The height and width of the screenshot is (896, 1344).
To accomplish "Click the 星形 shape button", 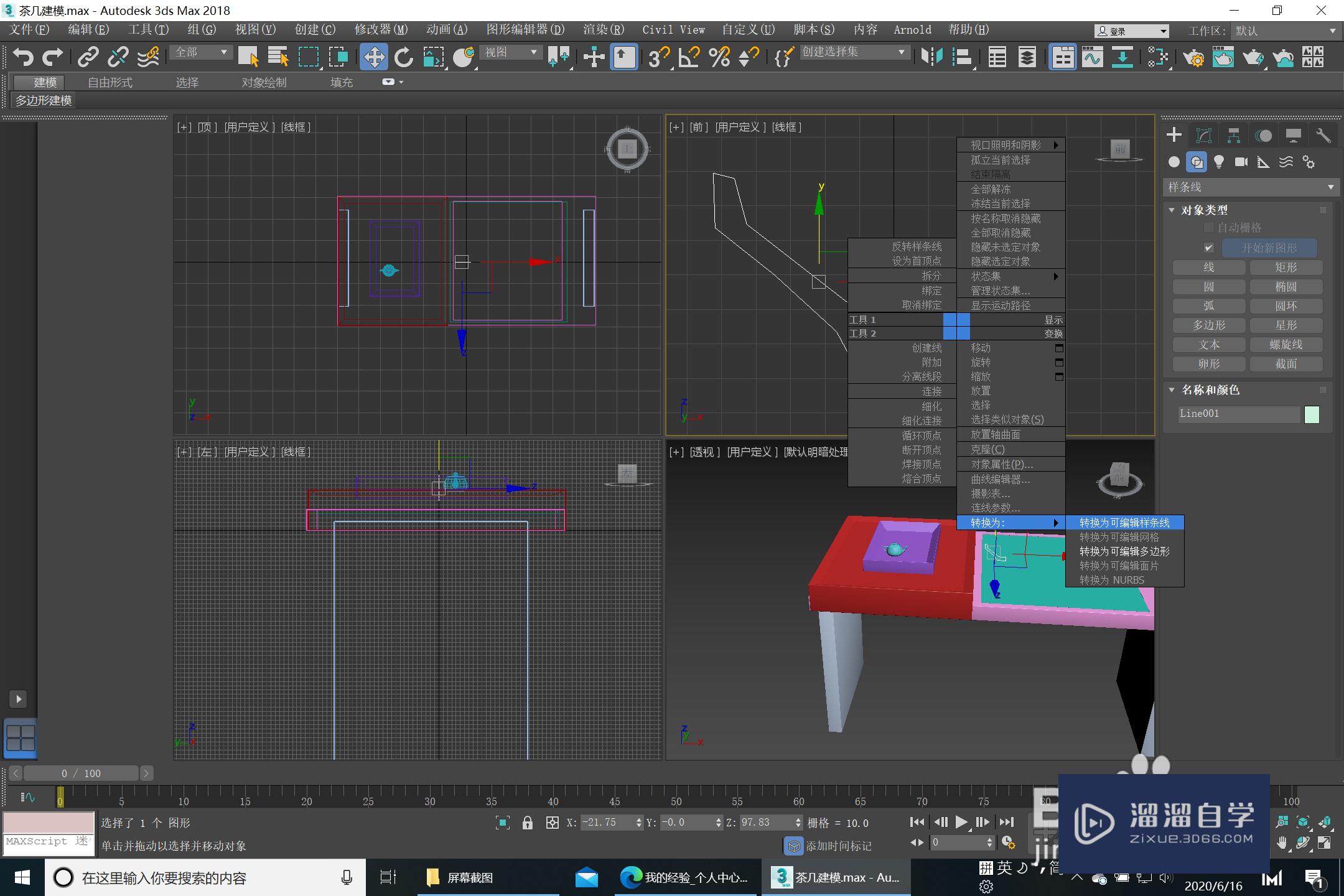I will (1286, 325).
